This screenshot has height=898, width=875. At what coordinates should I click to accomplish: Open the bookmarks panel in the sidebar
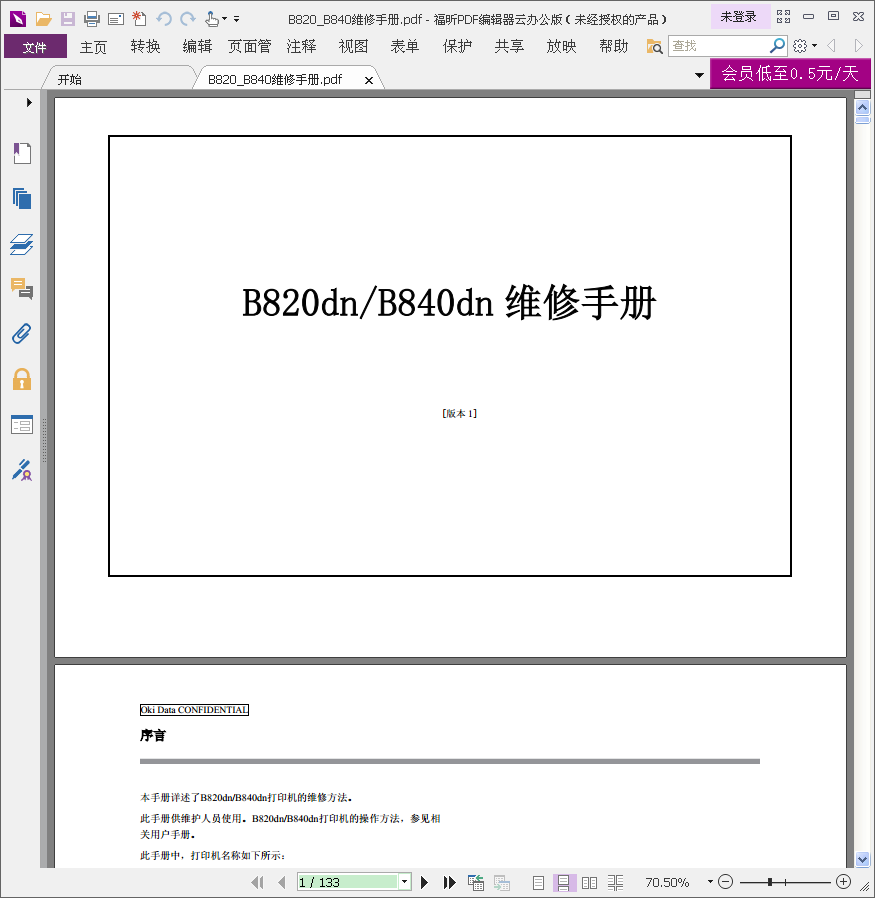click(x=22, y=153)
